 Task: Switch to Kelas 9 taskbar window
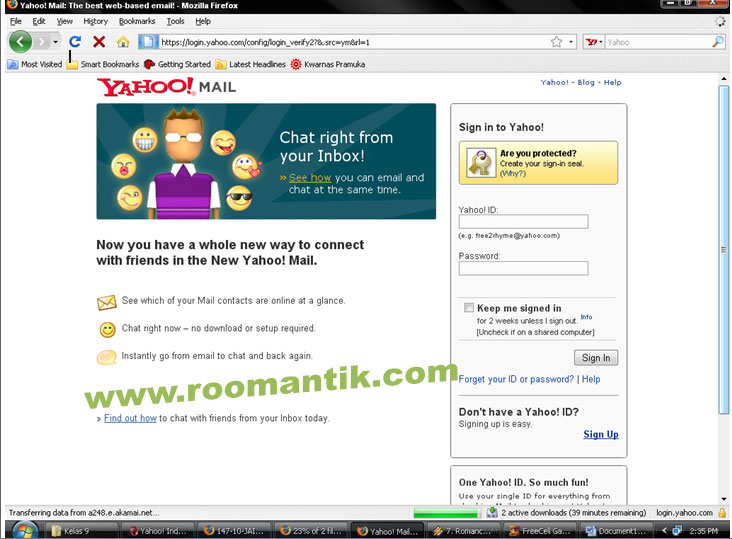point(80,531)
